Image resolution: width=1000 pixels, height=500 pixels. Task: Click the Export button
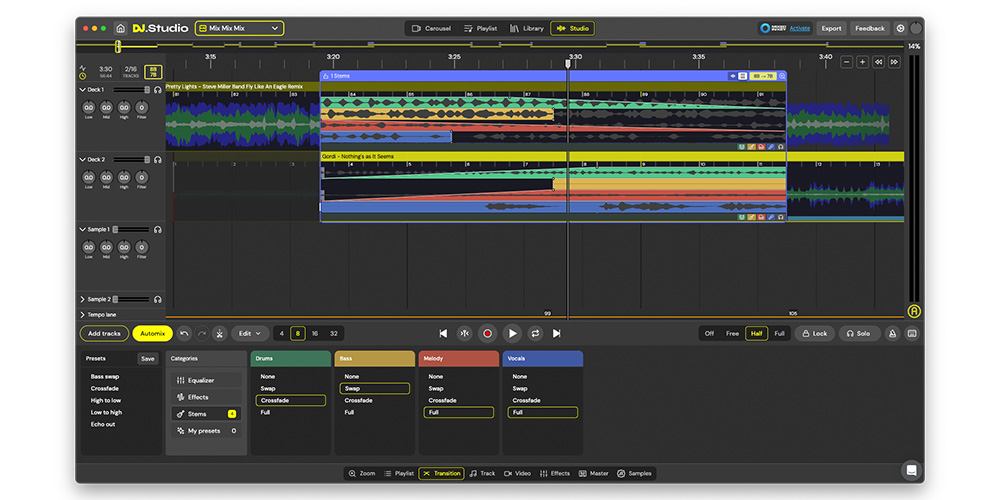(x=831, y=28)
